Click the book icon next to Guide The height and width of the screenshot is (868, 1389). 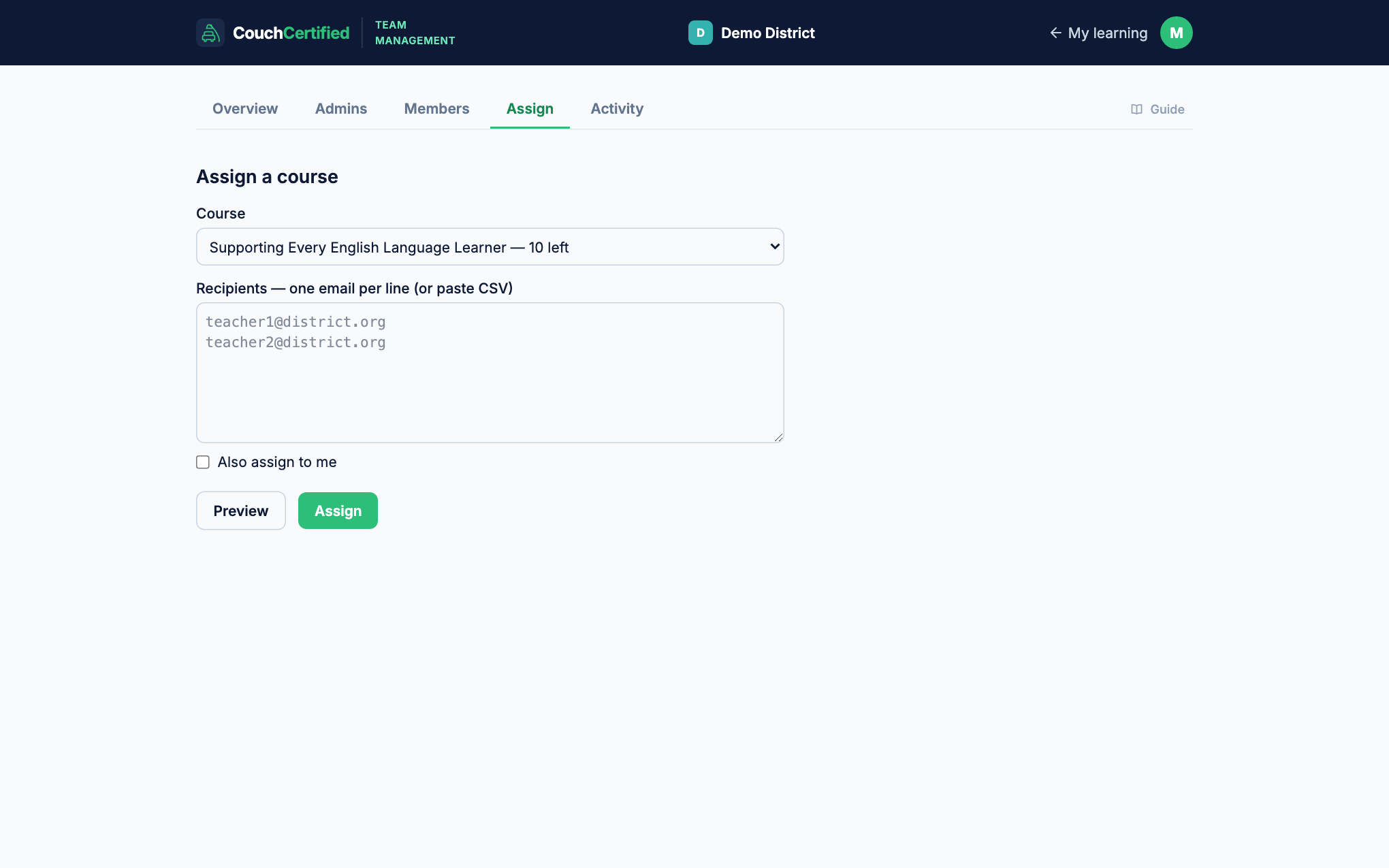pos(1136,110)
